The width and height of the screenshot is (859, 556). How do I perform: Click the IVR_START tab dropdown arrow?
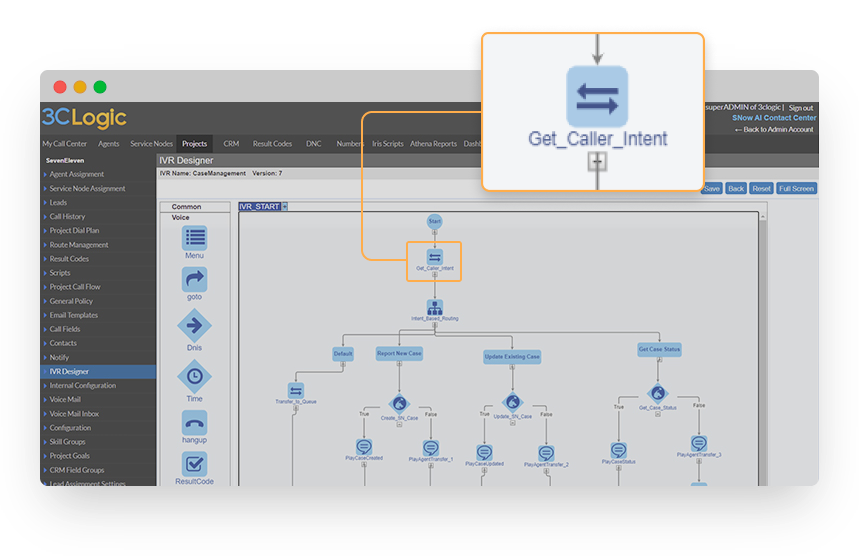click(285, 207)
